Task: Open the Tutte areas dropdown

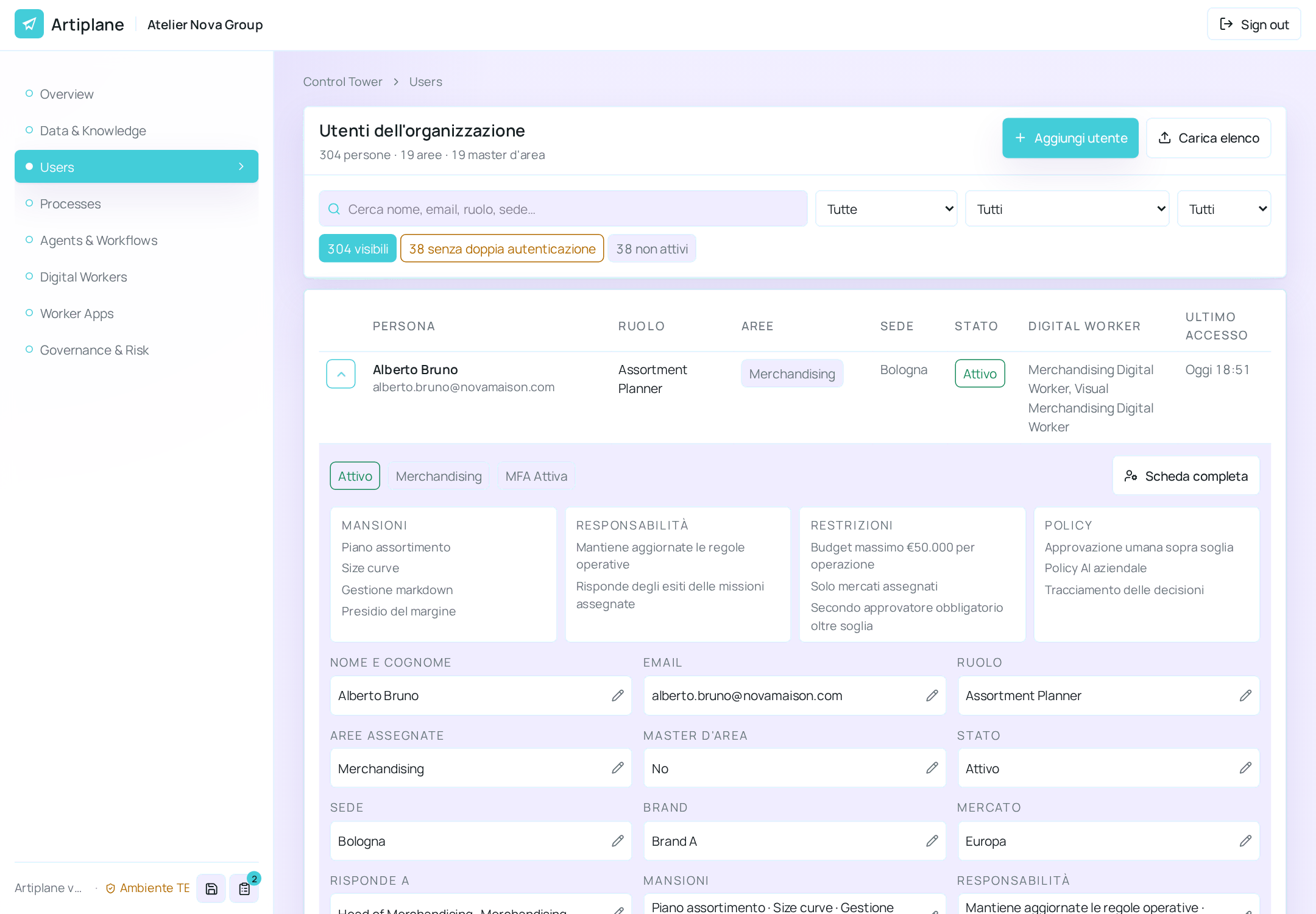Action: point(886,209)
